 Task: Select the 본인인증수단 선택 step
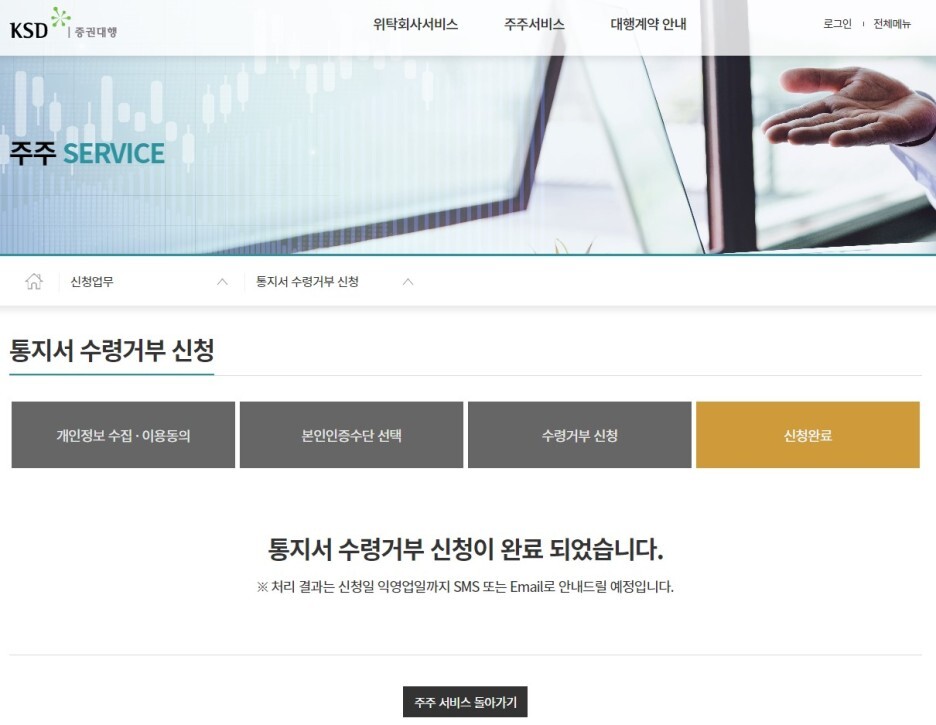(x=352, y=435)
